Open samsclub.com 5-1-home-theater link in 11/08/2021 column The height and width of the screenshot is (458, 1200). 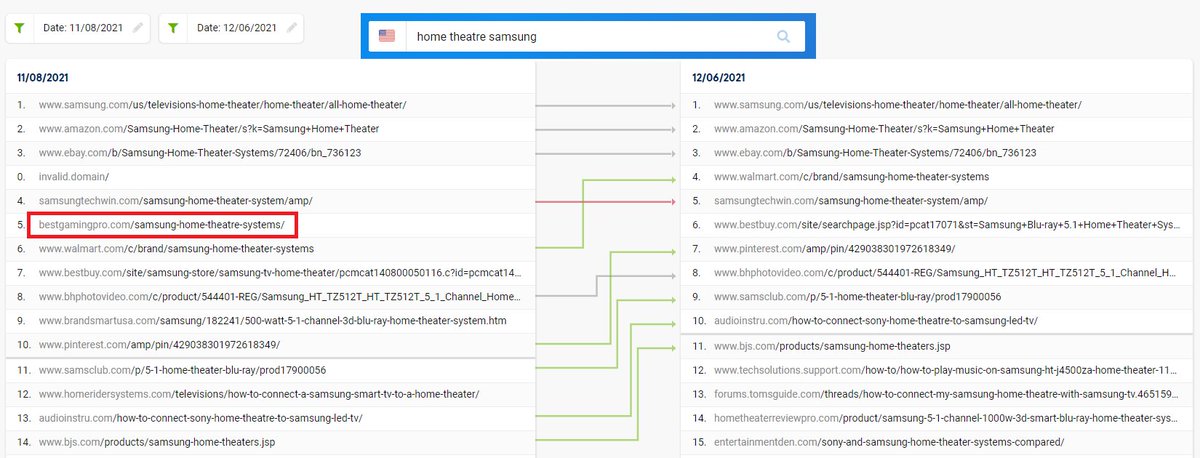(x=182, y=369)
